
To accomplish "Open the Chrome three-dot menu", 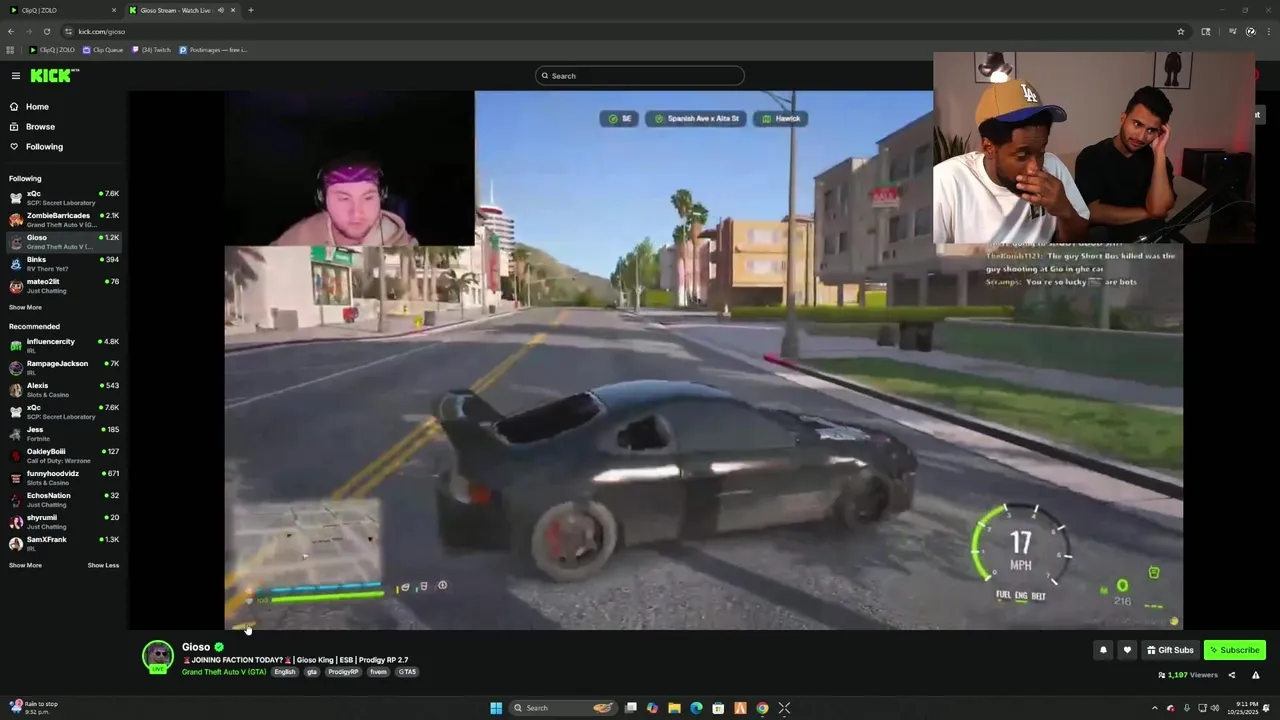I will point(1268,31).
